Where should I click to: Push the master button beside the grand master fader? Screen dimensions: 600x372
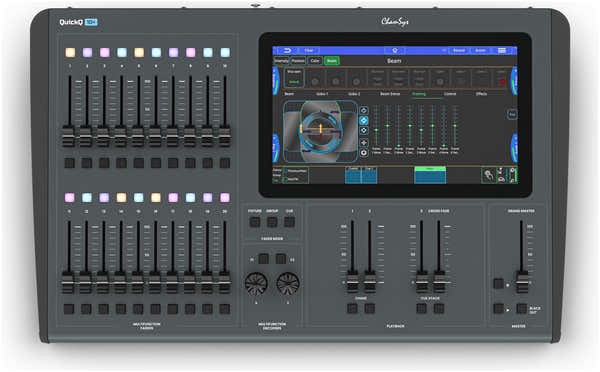[x=498, y=284]
